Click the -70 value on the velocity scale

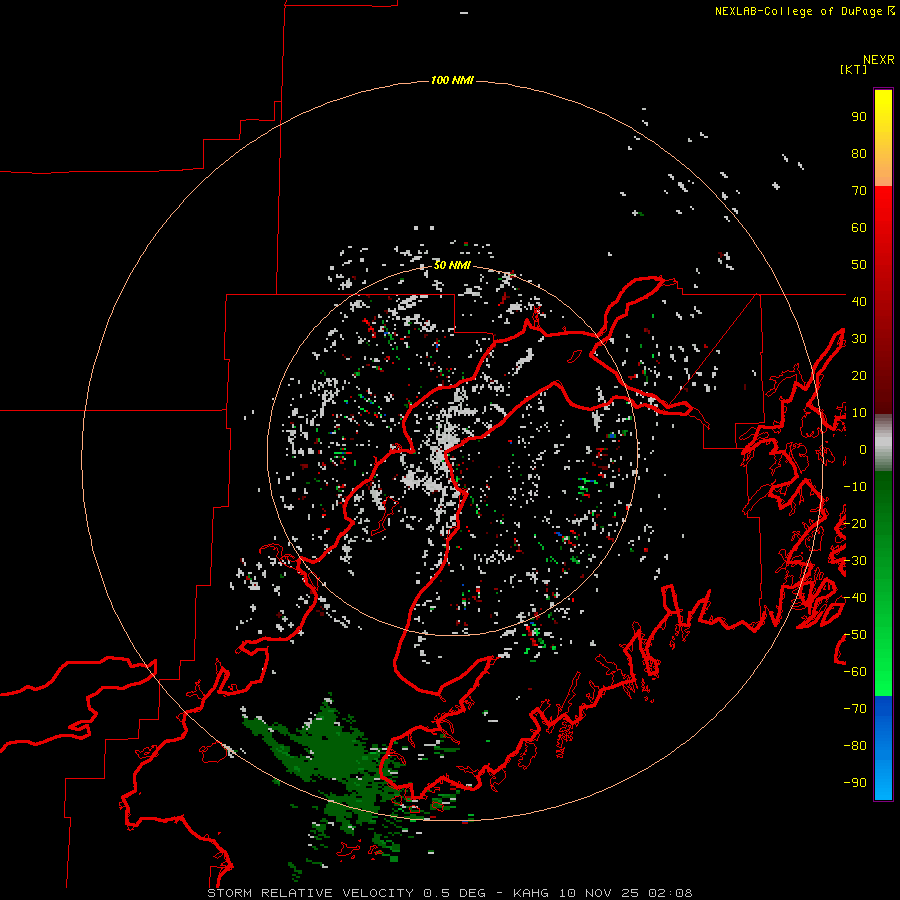(x=855, y=709)
